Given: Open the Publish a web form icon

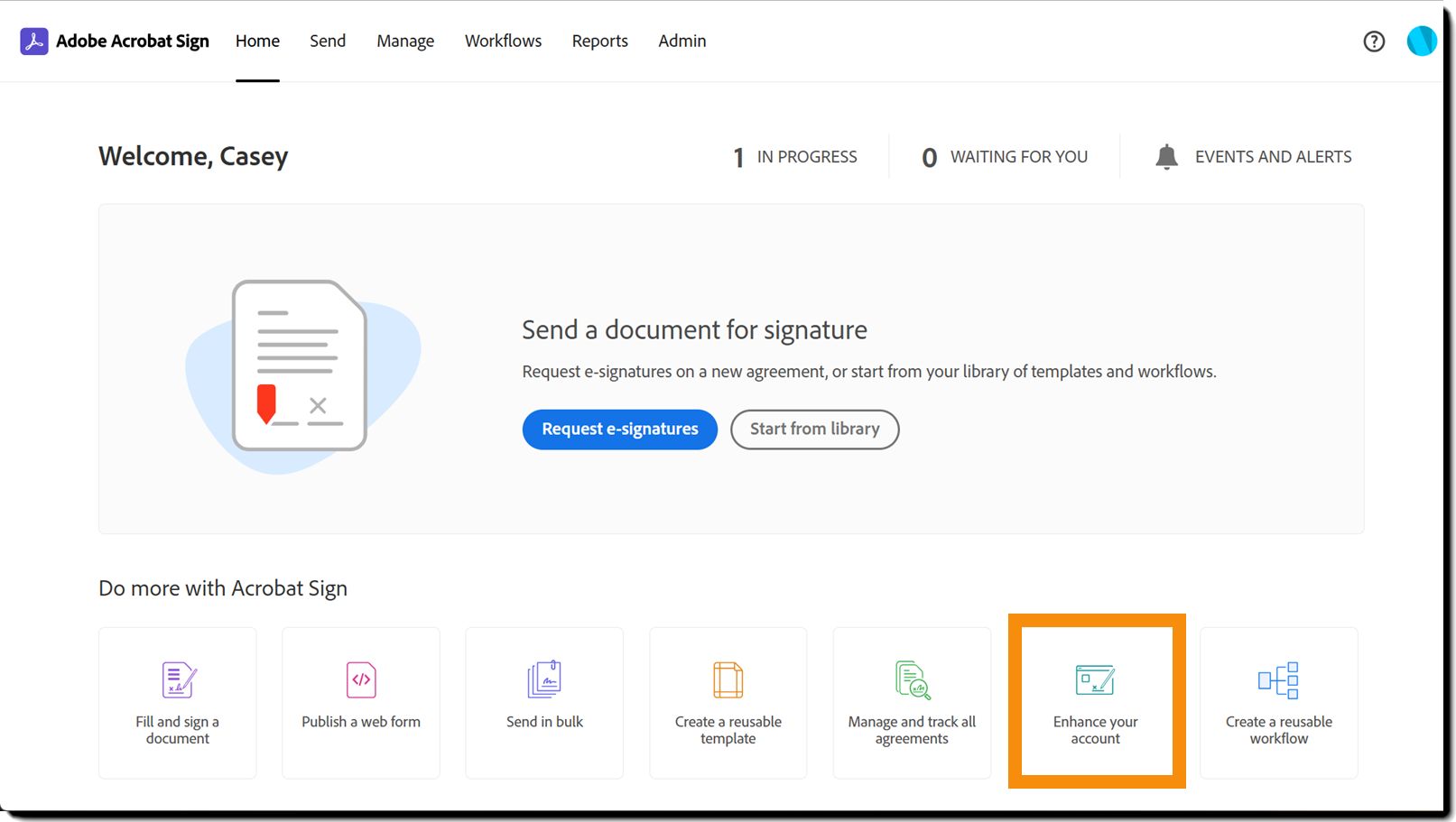Looking at the screenshot, I should tap(361, 680).
